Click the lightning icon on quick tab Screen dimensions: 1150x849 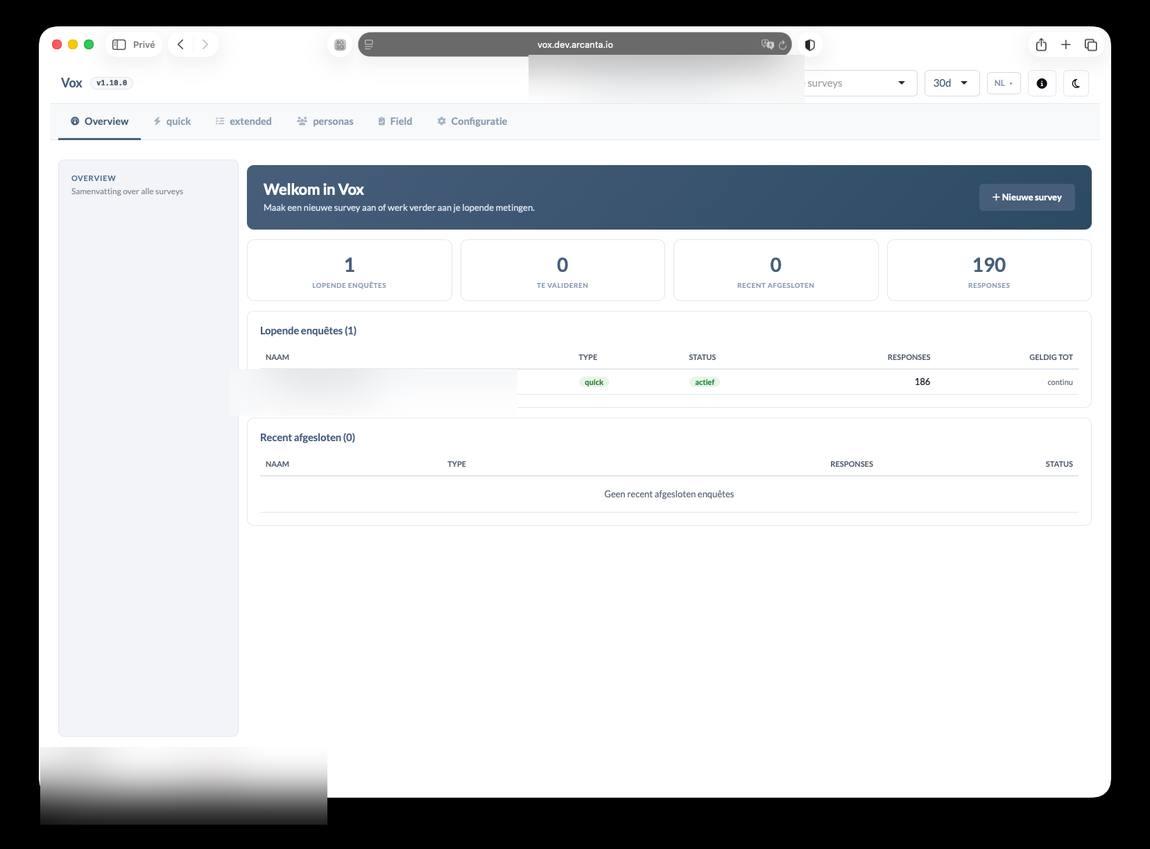pyautogui.click(x=157, y=121)
